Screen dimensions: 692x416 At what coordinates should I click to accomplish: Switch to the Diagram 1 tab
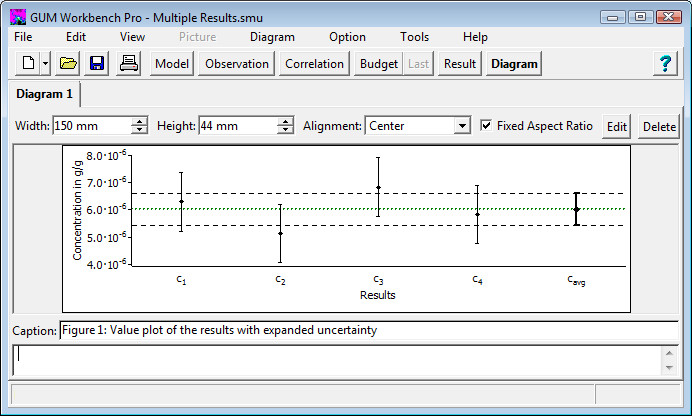(43, 95)
